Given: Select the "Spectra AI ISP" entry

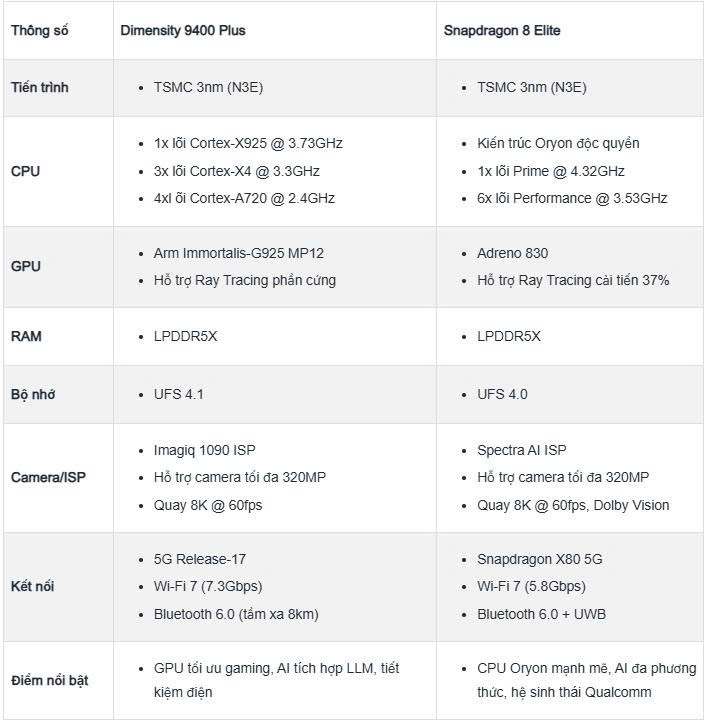Looking at the screenshot, I should pos(522,450).
